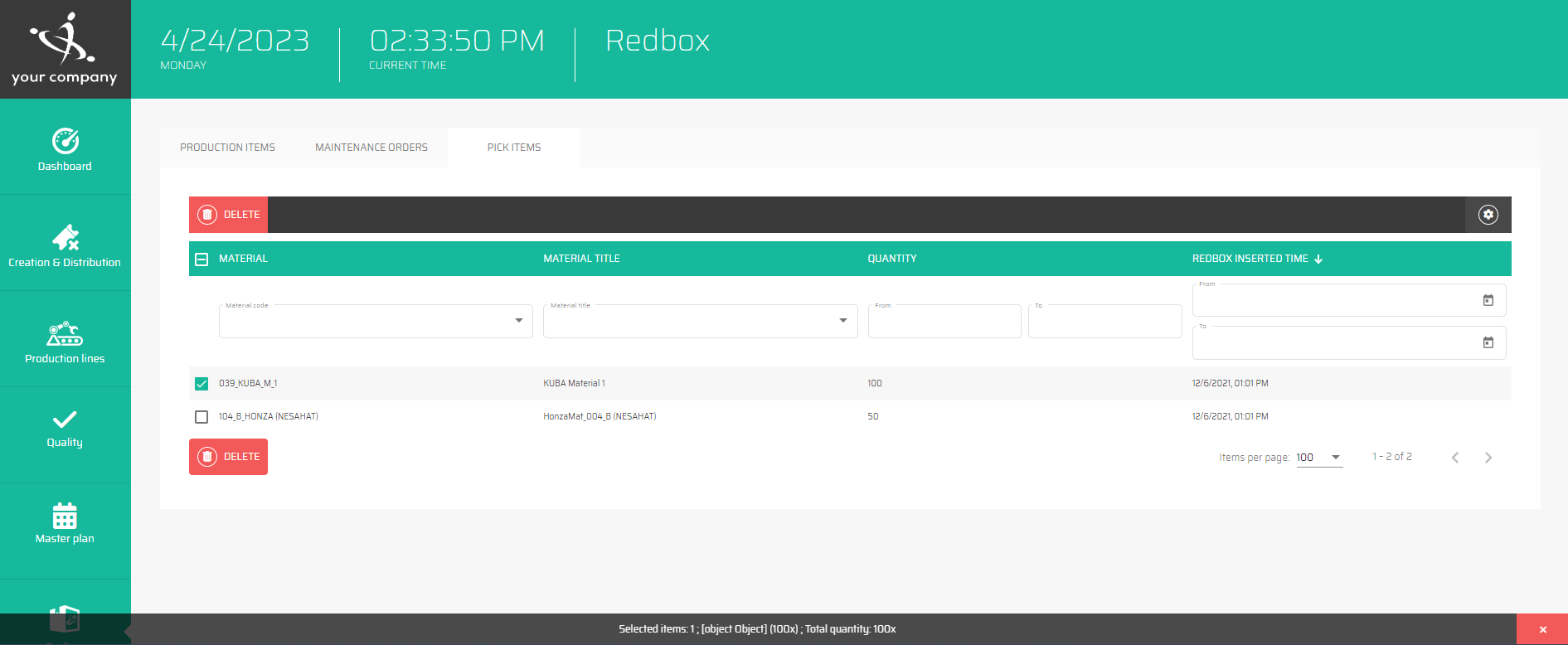Click the top red Delete button
Image resolution: width=1568 pixels, height=645 pixels.
click(229, 215)
